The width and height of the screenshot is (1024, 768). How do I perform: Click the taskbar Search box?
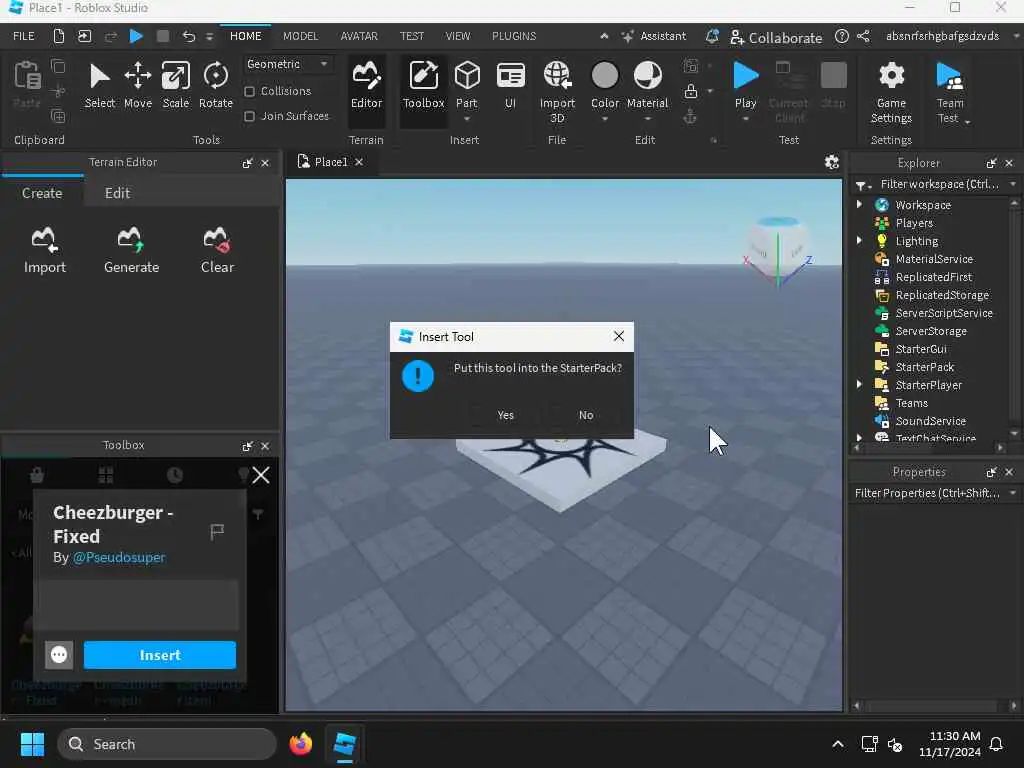point(167,744)
